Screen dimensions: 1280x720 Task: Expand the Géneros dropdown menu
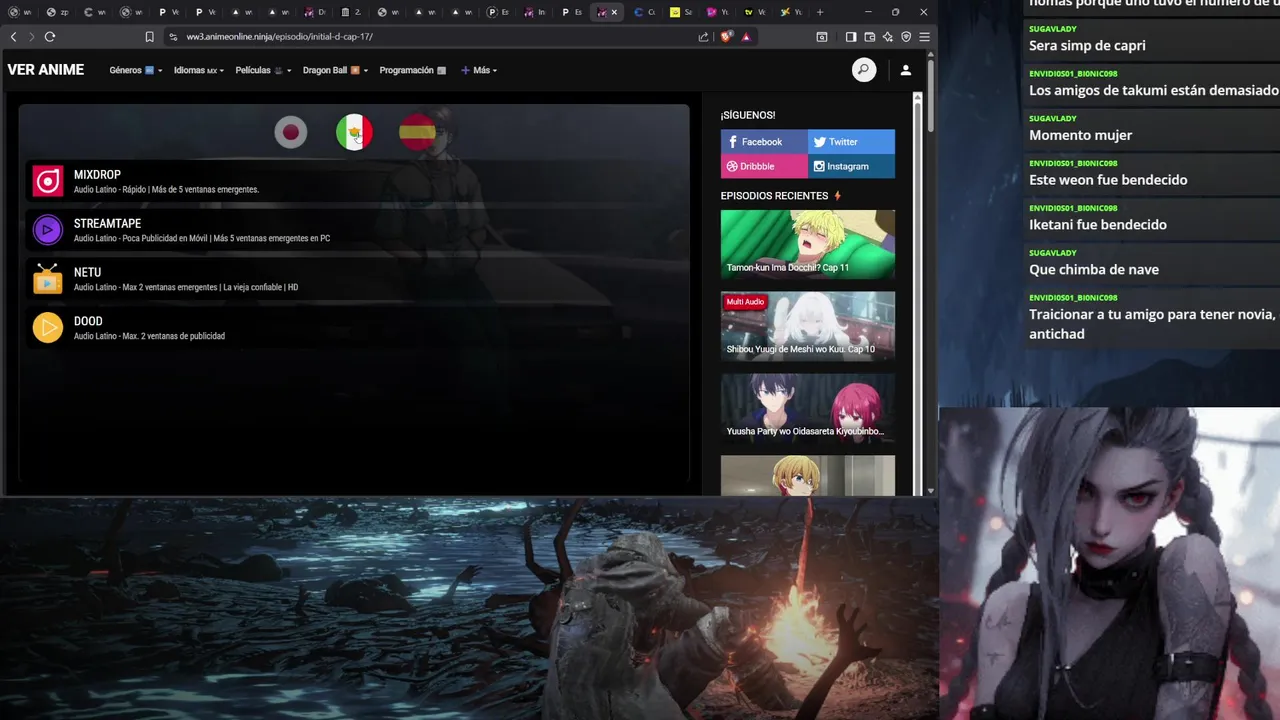point(135,70)
